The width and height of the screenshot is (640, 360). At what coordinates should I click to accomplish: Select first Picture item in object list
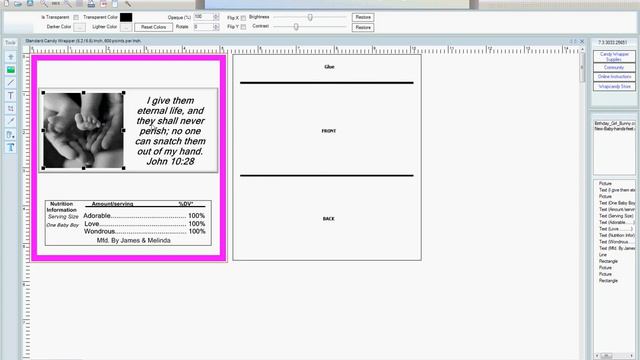click(605, 184)
